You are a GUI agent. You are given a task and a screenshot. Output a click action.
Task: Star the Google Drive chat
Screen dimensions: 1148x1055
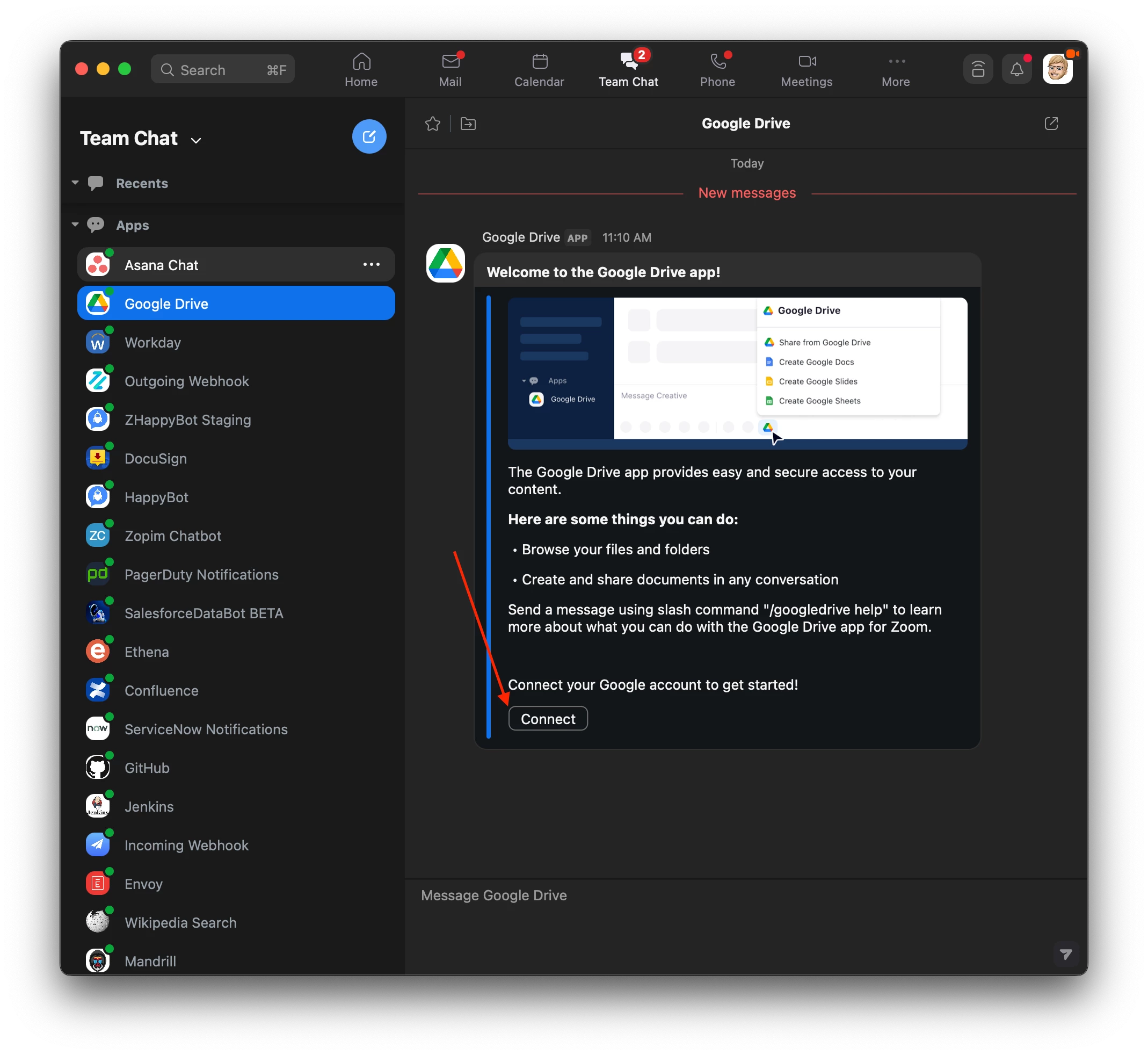[x=432, y=124]
